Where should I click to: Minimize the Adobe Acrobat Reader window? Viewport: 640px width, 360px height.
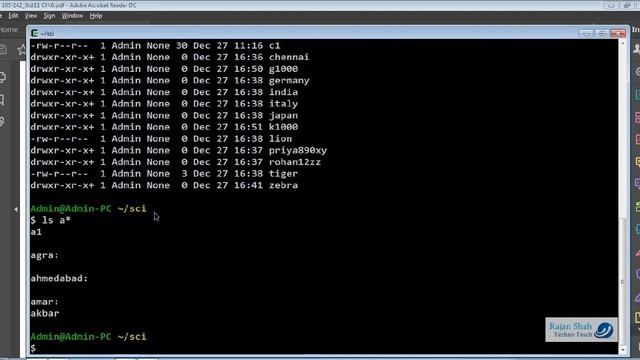[611, 5]
